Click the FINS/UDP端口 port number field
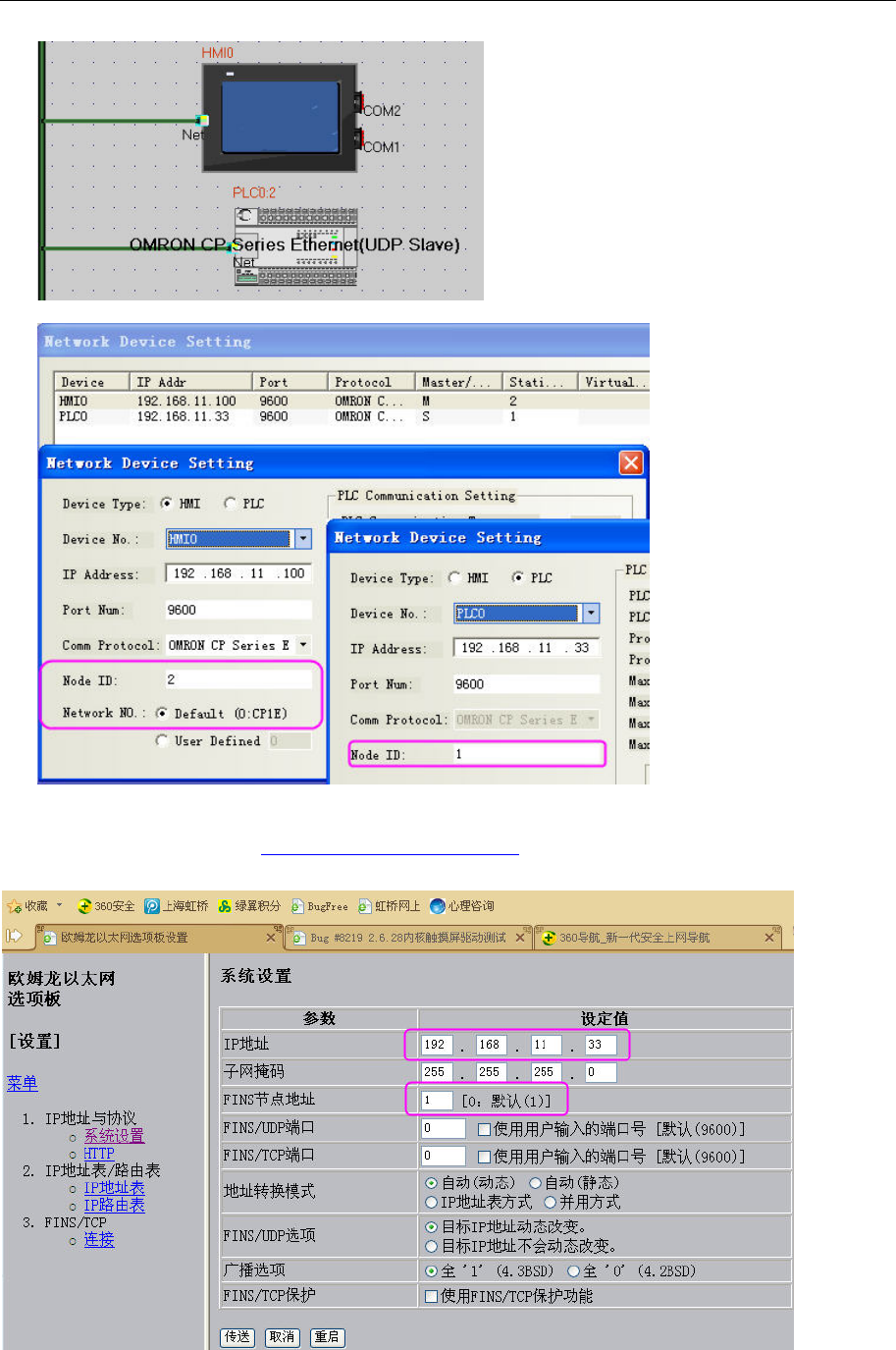The width and height of the screenshot is (896, 1350). click(x=443, y=1129)
